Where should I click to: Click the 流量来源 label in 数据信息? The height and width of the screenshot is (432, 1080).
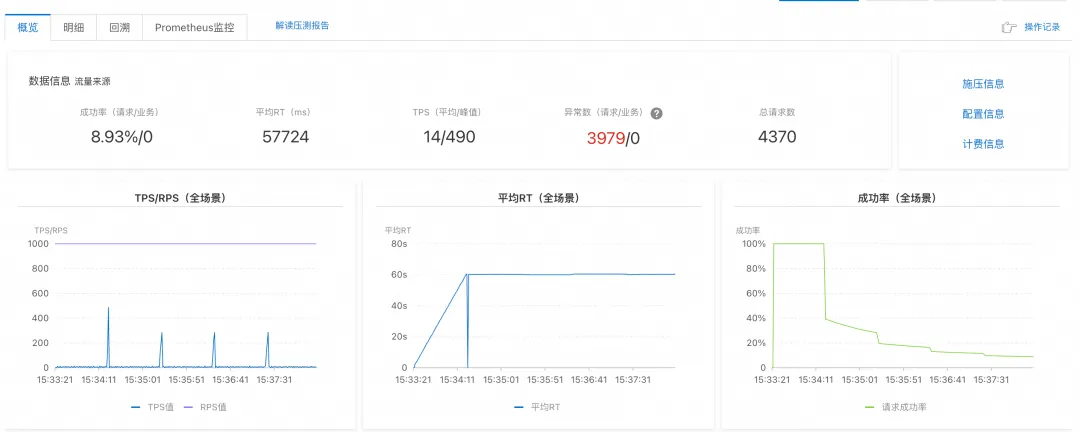[93, 81]
